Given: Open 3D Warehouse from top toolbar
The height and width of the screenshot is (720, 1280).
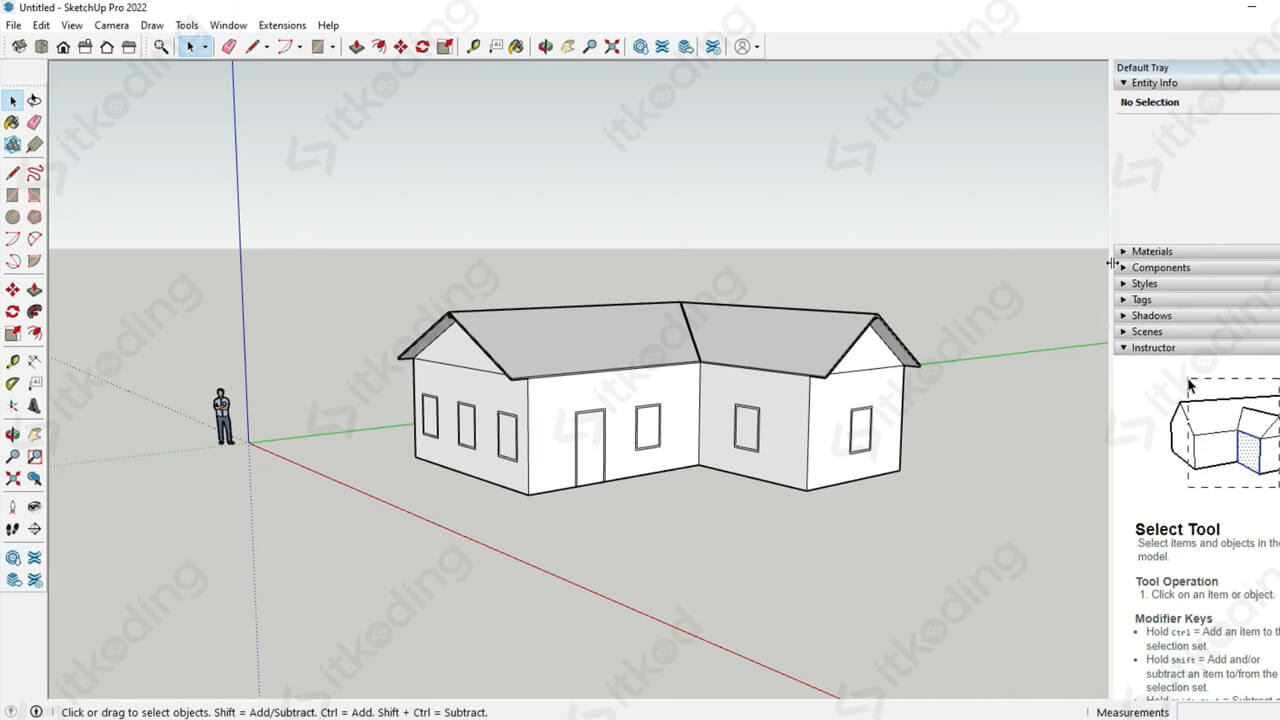Looking at the screenshot, I should click(641, 46).
